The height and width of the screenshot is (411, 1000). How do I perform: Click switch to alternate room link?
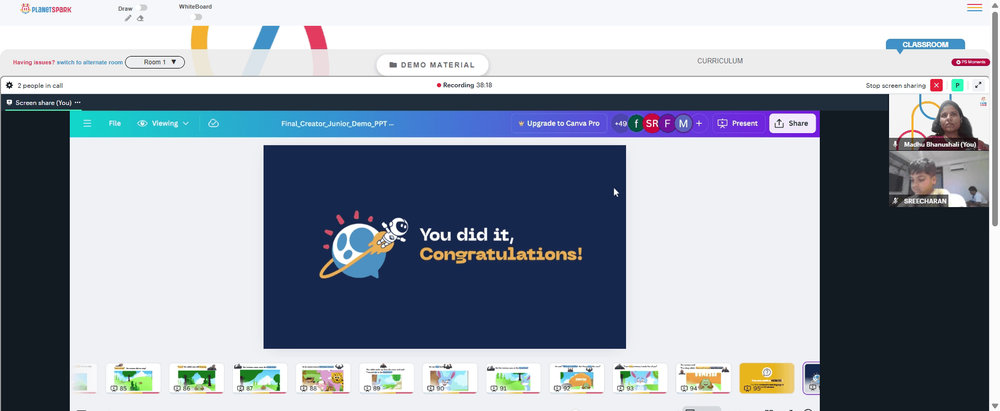coord(90,63)
